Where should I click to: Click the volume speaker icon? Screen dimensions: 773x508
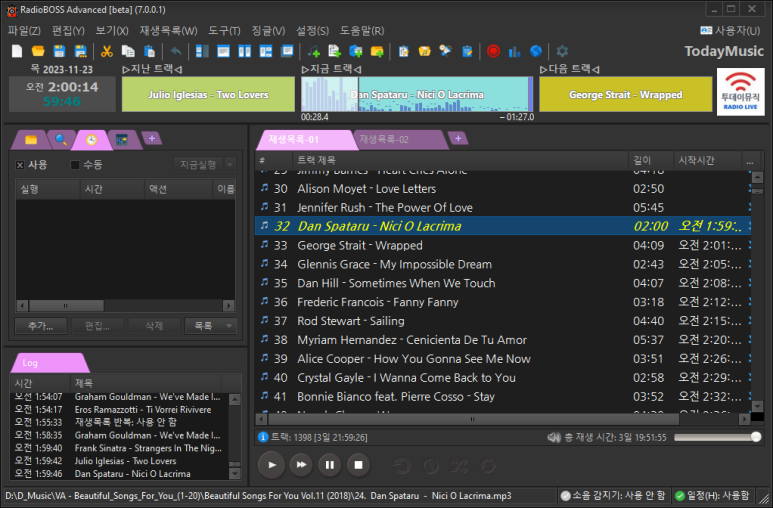tap(554, 437)
